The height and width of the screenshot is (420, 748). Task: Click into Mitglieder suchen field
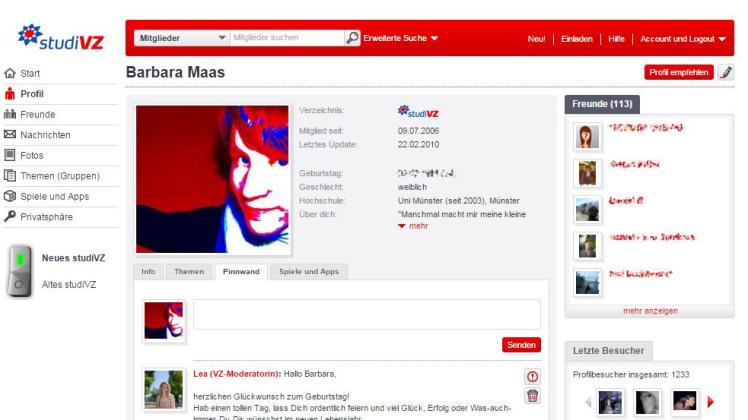point(287,38)
